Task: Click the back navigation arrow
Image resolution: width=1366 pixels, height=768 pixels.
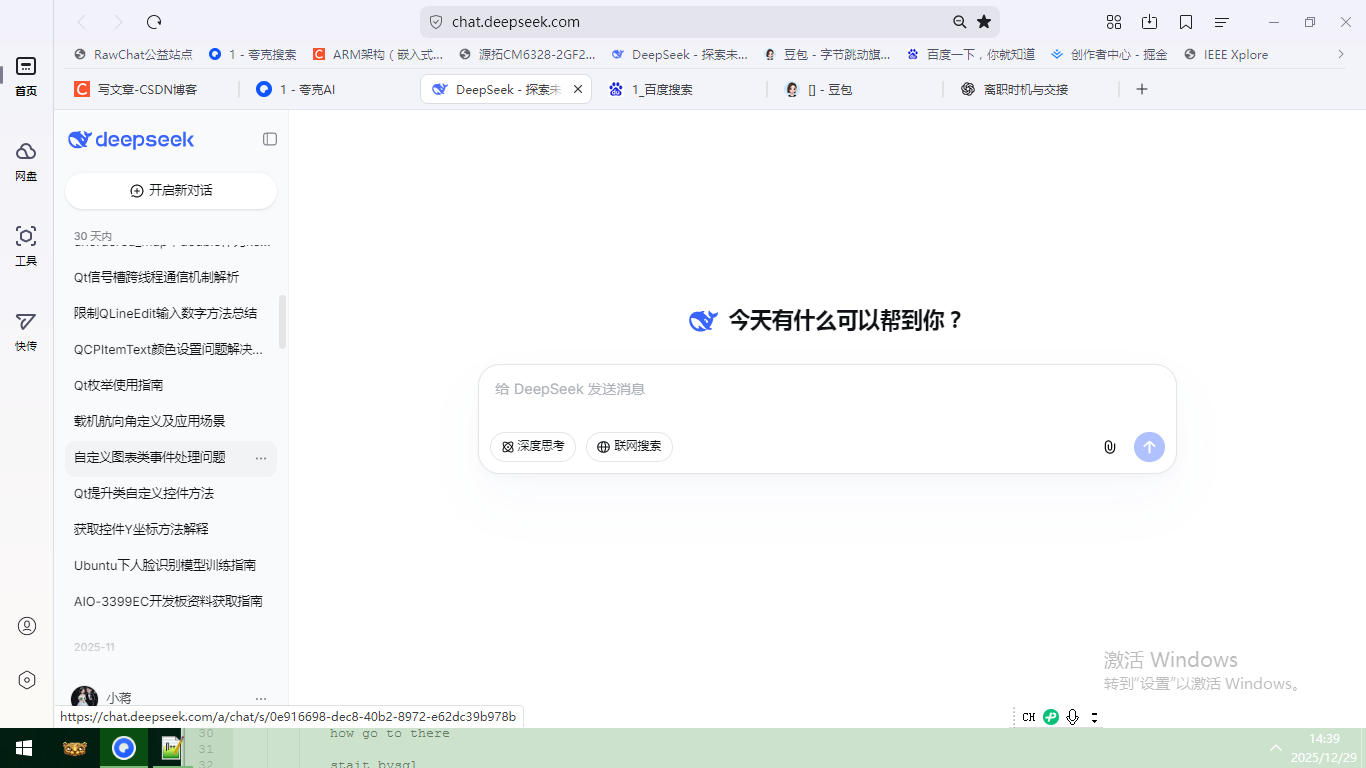Action: click(x=82, y=22)
